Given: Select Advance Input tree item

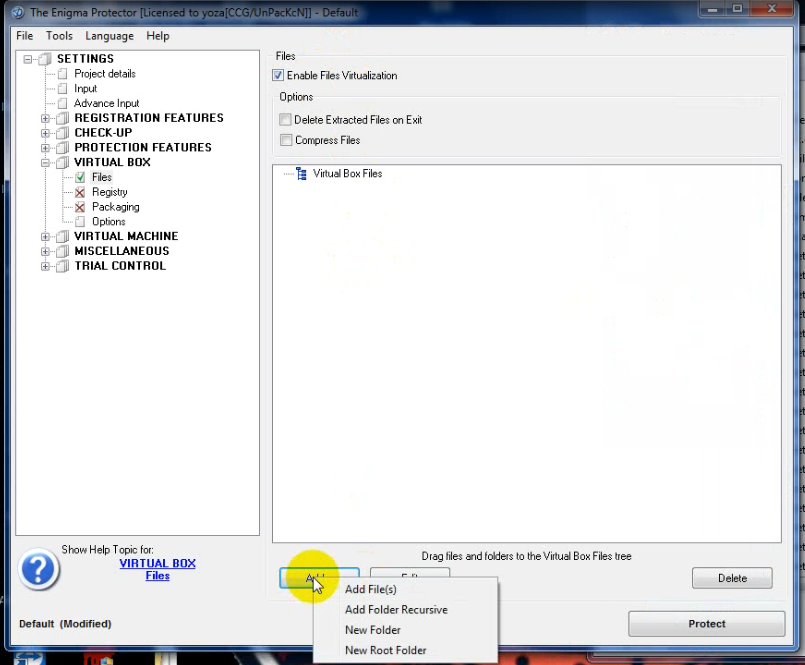Looking at the screenshot, I should click(106, 104).
